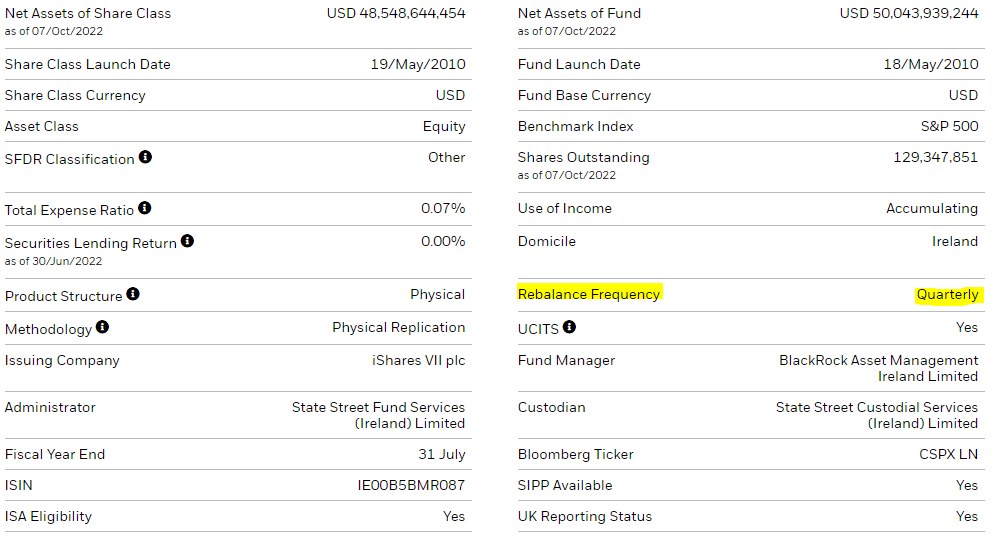
Task: Click the Physical Replication methodology value
Action: tap(398, 327)
